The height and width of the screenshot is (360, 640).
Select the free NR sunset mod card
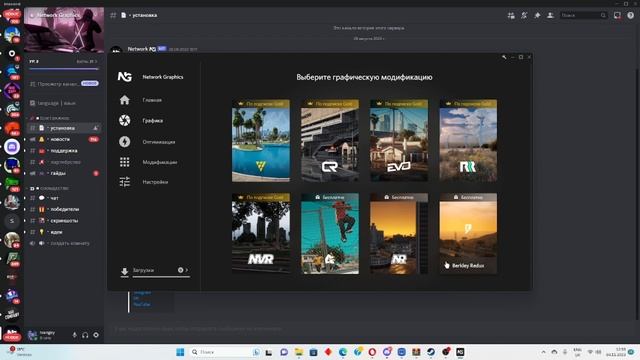tap(399, 233)
